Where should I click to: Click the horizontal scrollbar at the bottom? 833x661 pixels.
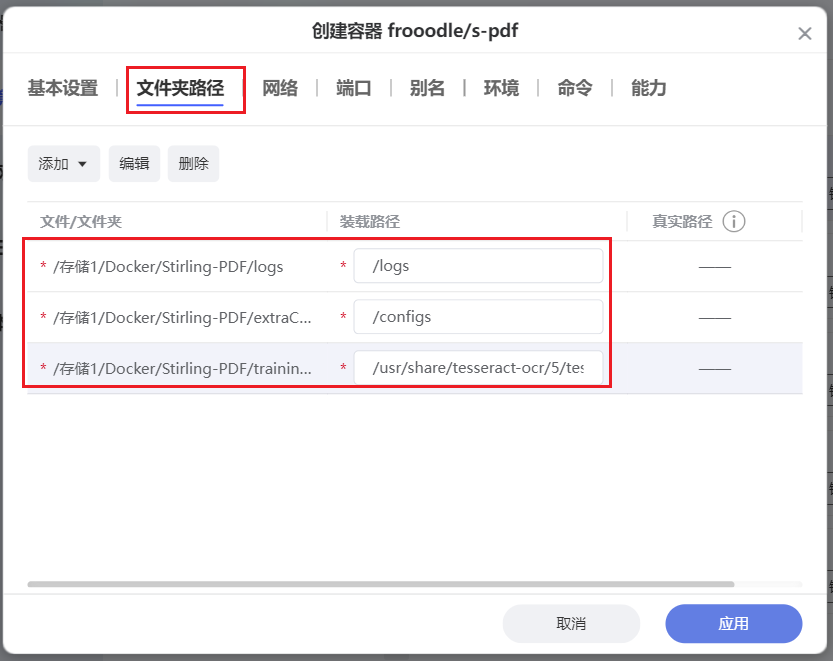(380, 584)
